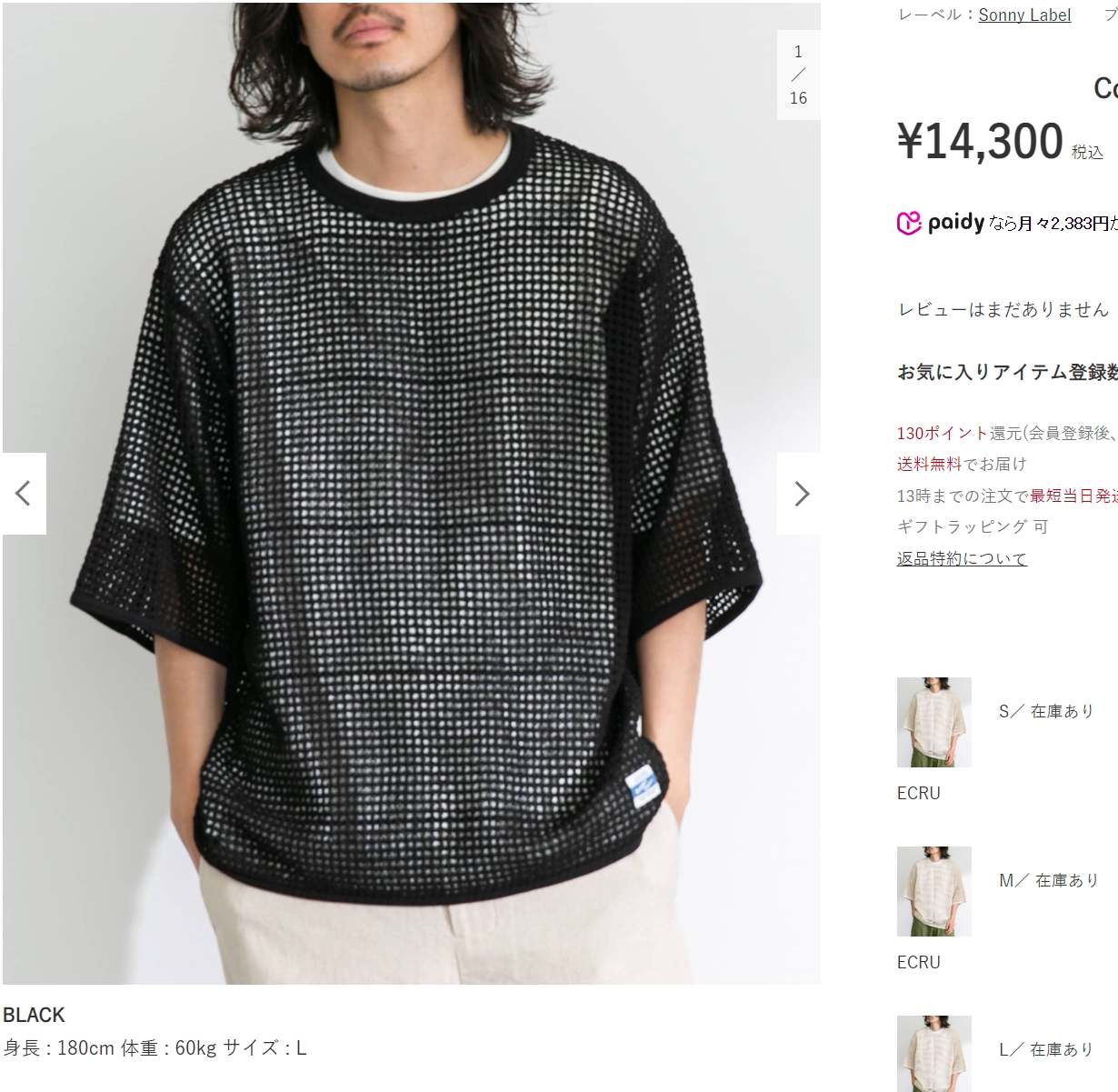Click the BLACK color caption

[35, 1015]
